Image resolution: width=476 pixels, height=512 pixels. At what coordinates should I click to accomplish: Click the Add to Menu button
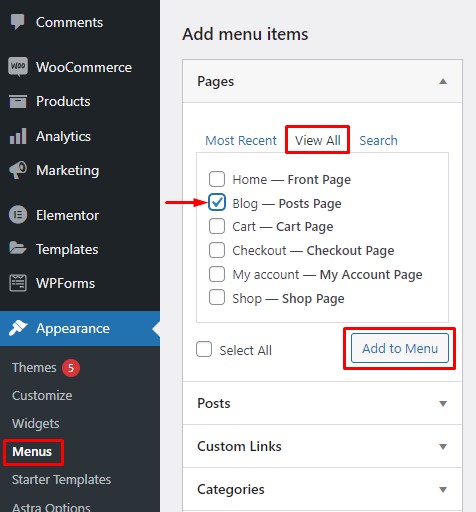coord(400,348)
